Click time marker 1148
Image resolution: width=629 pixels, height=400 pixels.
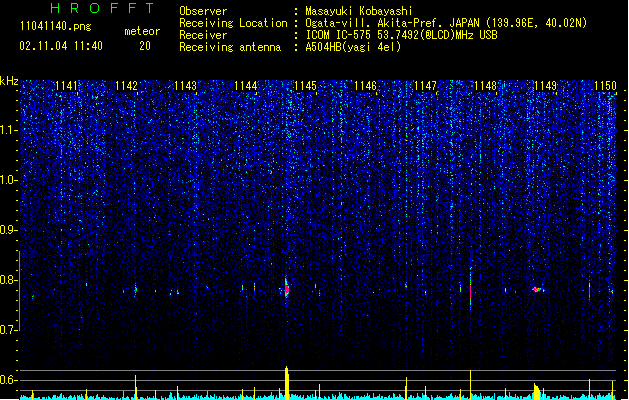pyautogui.click(x=485, y=86)
